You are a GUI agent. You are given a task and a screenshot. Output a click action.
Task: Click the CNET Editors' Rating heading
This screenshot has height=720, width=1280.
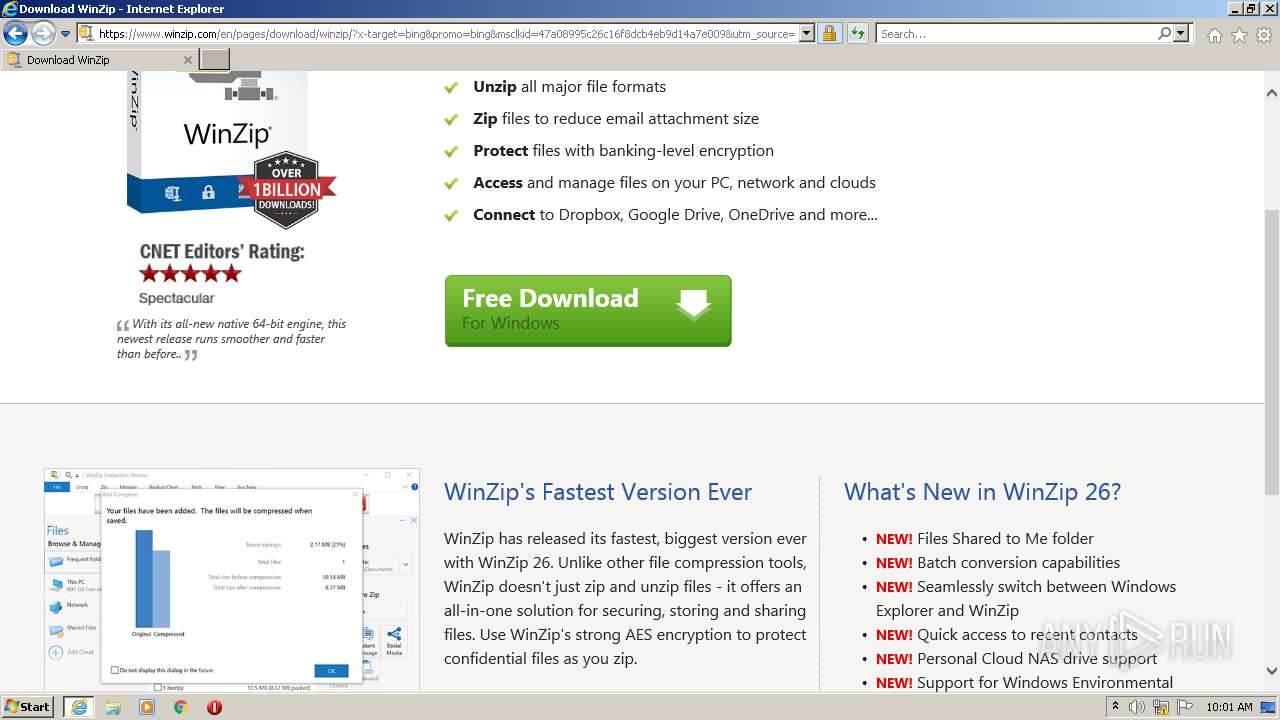click(x=222, y=251)
